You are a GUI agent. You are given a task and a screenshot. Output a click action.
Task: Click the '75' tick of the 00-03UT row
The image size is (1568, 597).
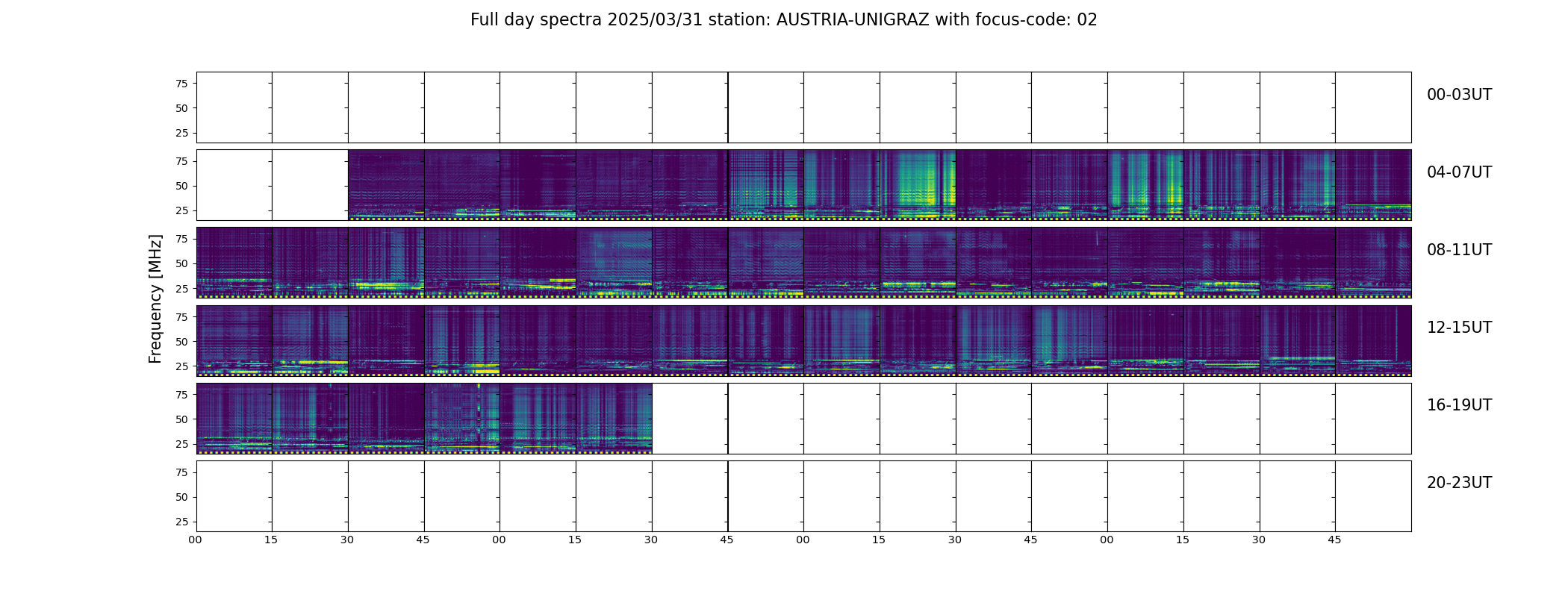click(x=181, y=84)
